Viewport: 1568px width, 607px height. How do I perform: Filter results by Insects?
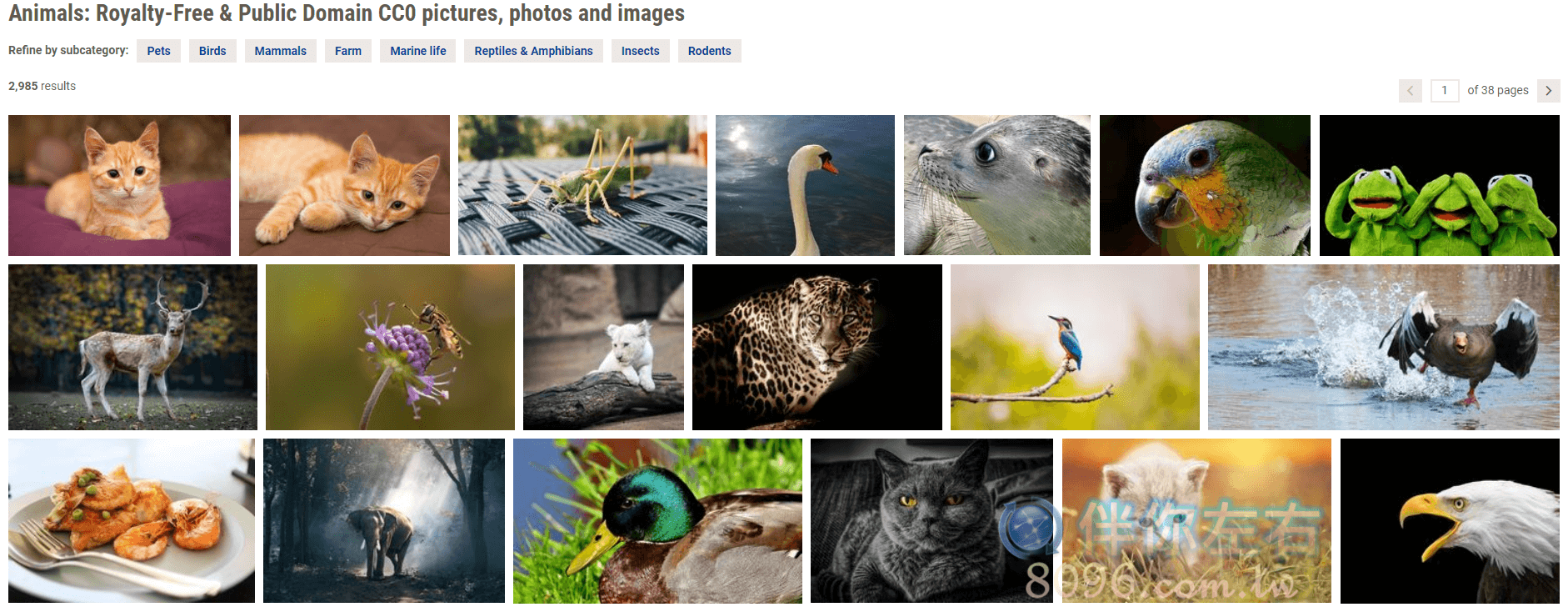tap(641, 51)
